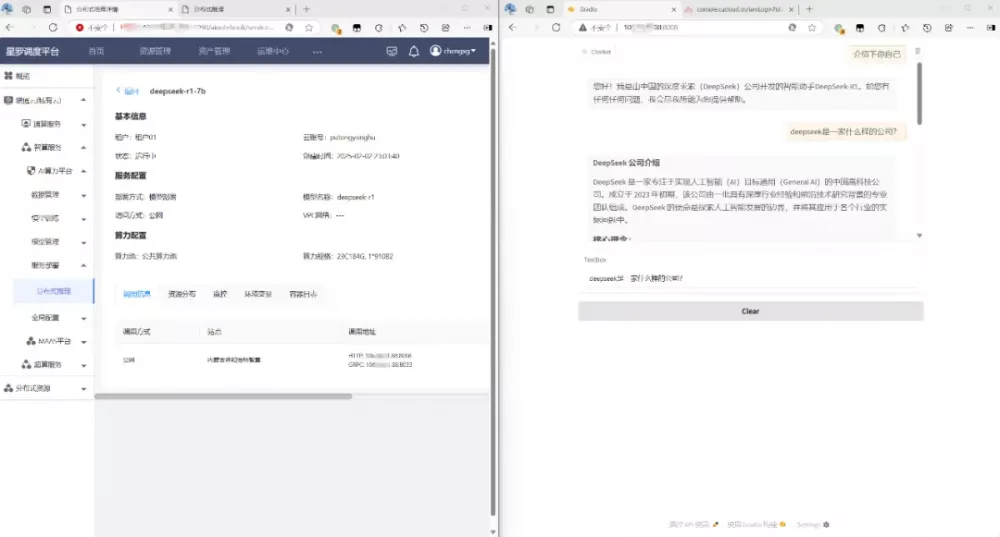Bookmark the page with the left window's star icon
This screenshot has width=1000, height=537.
309,27
